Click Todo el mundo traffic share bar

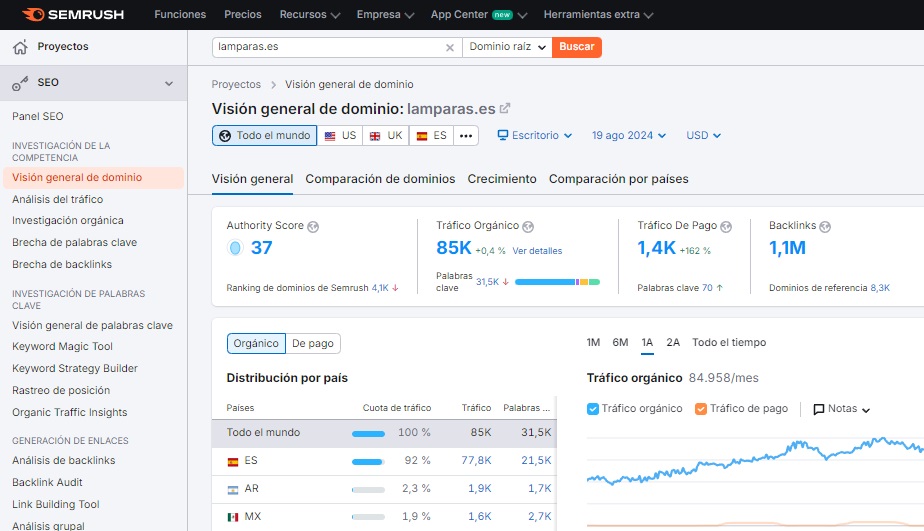point(368,434)
